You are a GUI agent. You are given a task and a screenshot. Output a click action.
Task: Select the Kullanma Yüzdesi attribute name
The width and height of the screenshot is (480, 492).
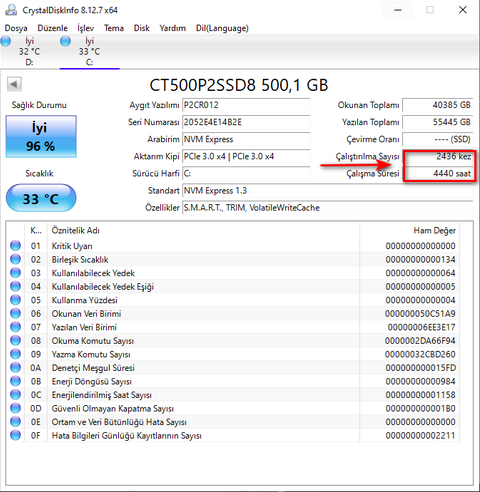coord(84,300)
